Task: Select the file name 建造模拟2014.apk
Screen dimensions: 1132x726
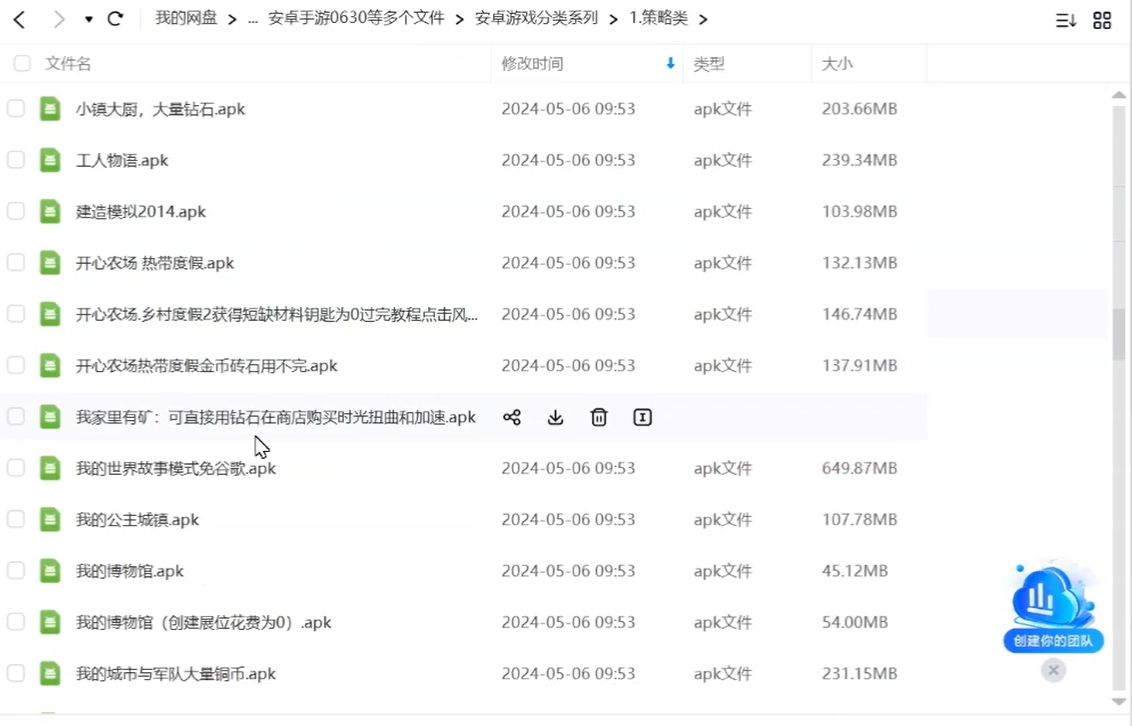Action: [141, 211]
